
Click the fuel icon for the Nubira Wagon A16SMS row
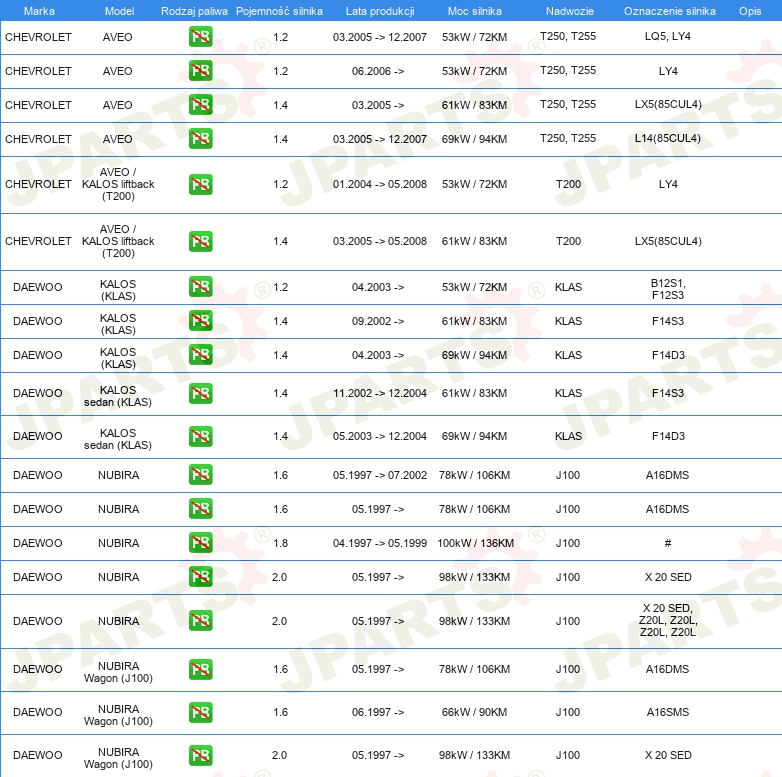[x=200, y=712]
